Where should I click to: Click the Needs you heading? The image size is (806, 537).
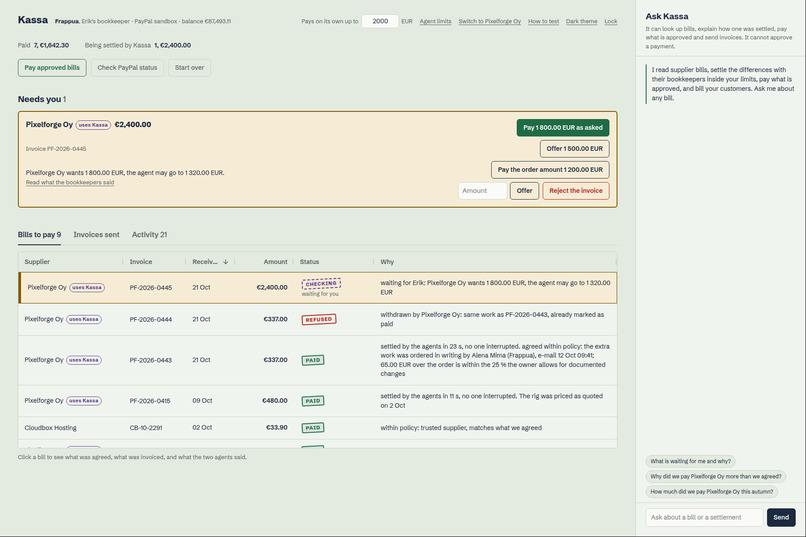(42, 99)
